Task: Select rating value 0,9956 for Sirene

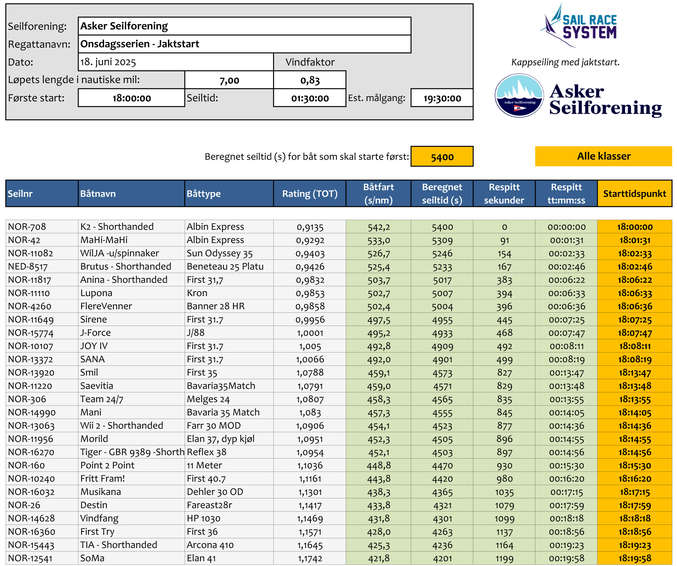Action: [x=310, y=319]
